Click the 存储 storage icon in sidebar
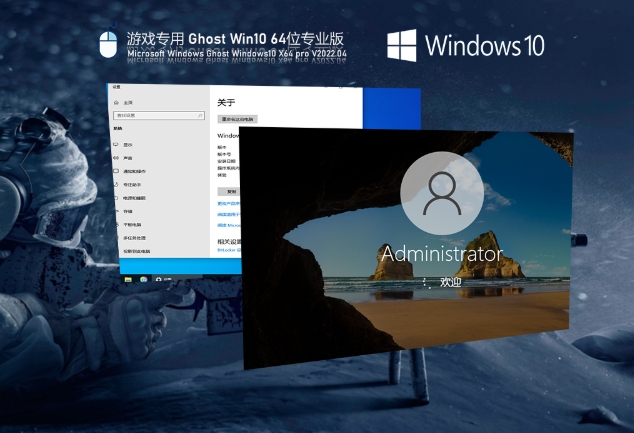 (x=117, y=212)
